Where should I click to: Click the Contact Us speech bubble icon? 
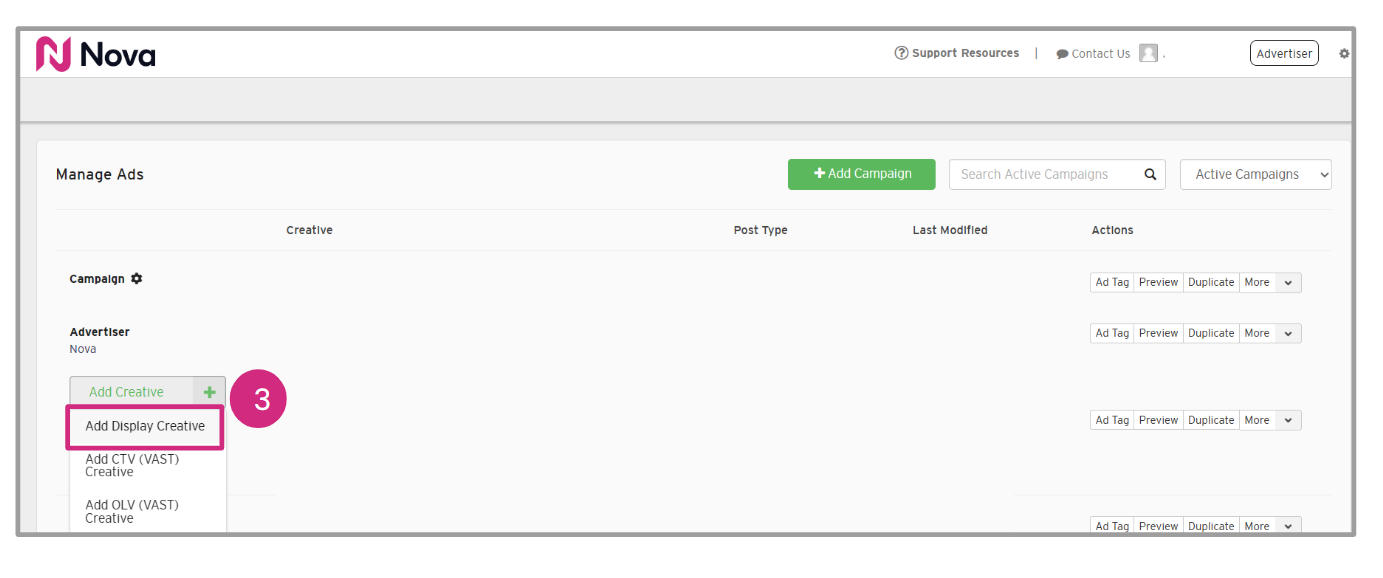coord(1062,54)
